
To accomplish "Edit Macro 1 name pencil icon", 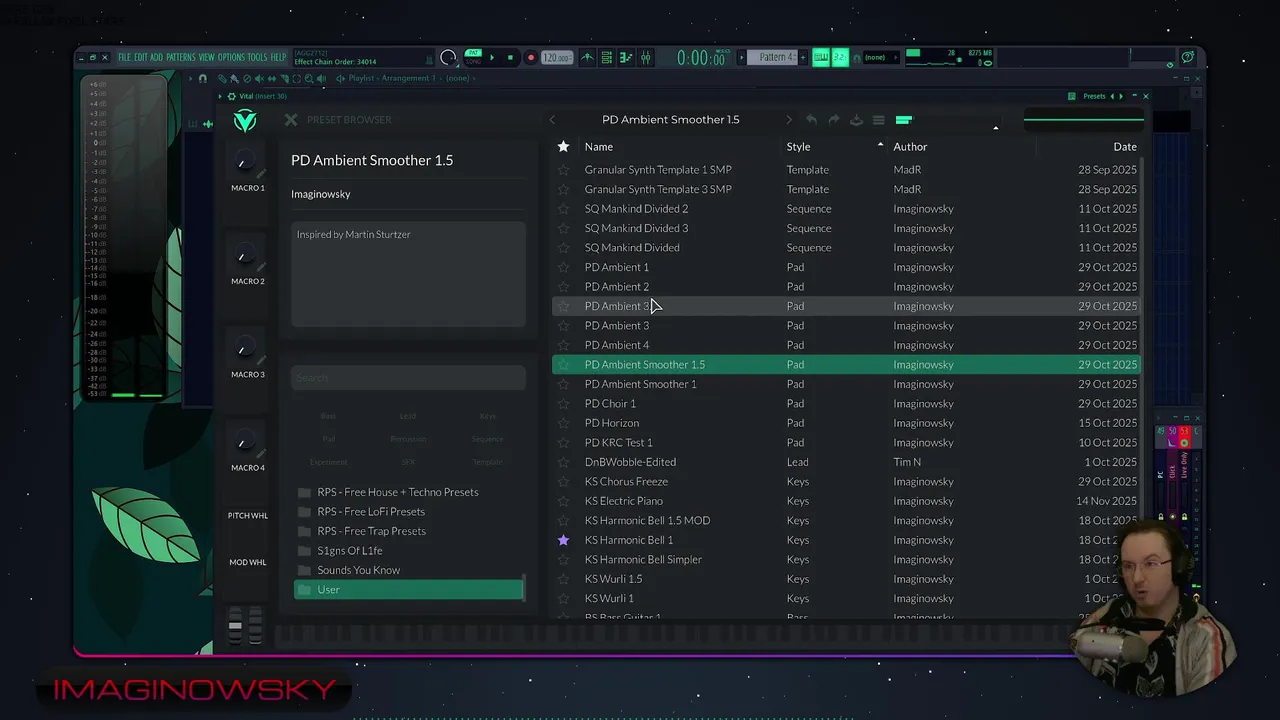I will coord(261,174).
